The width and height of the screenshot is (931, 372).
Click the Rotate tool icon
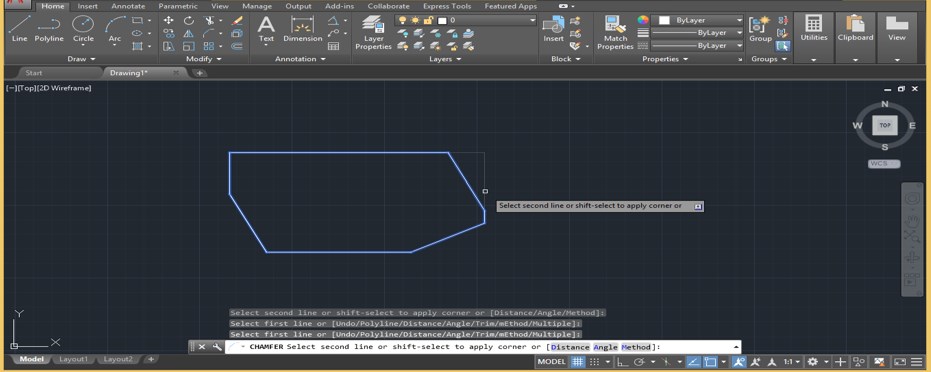click(x=188, y=20)
